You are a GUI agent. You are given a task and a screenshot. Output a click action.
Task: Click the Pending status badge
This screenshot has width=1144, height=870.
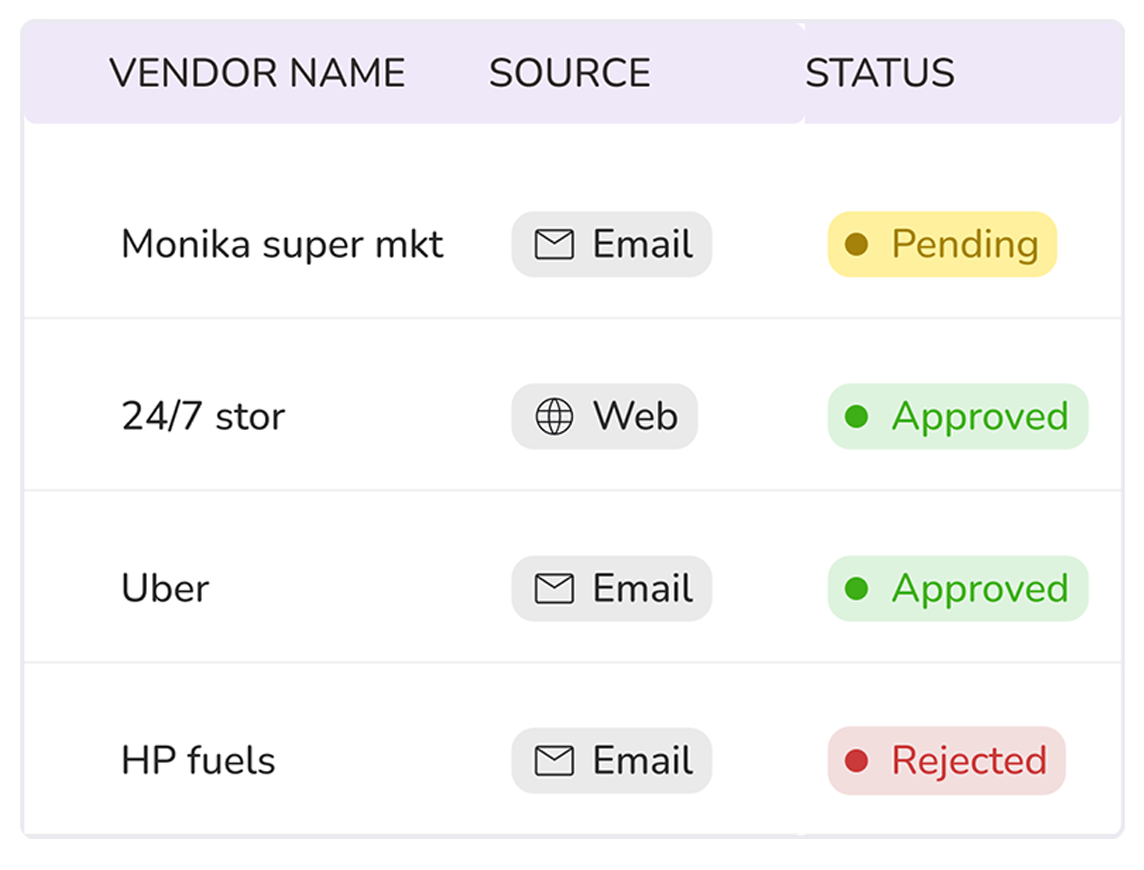pyautogui.click(x=942, y=245)
